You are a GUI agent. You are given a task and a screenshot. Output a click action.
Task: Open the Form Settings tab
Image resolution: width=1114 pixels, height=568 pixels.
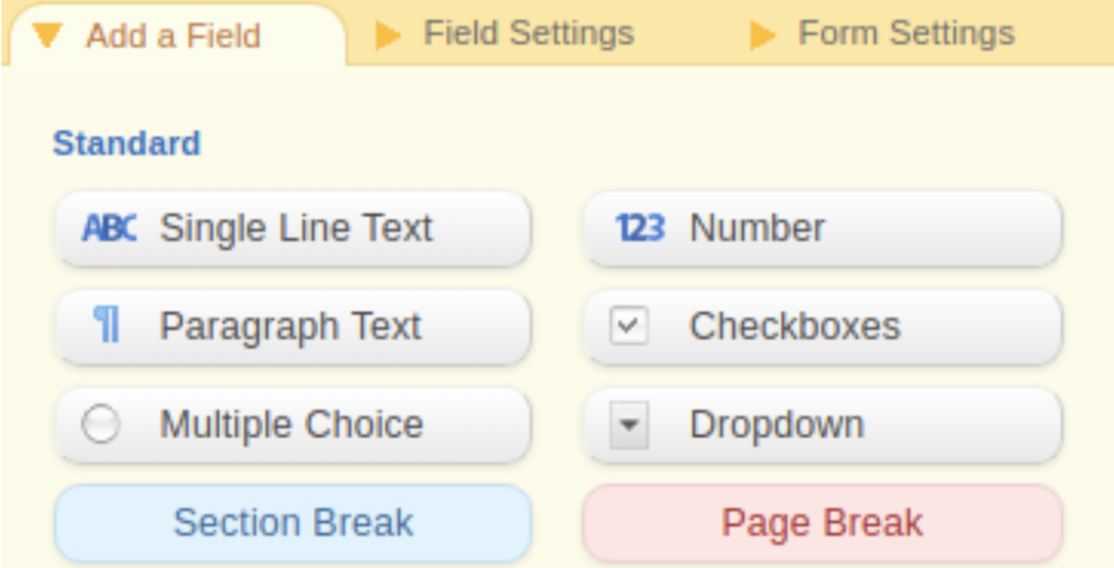pos(905,34)
